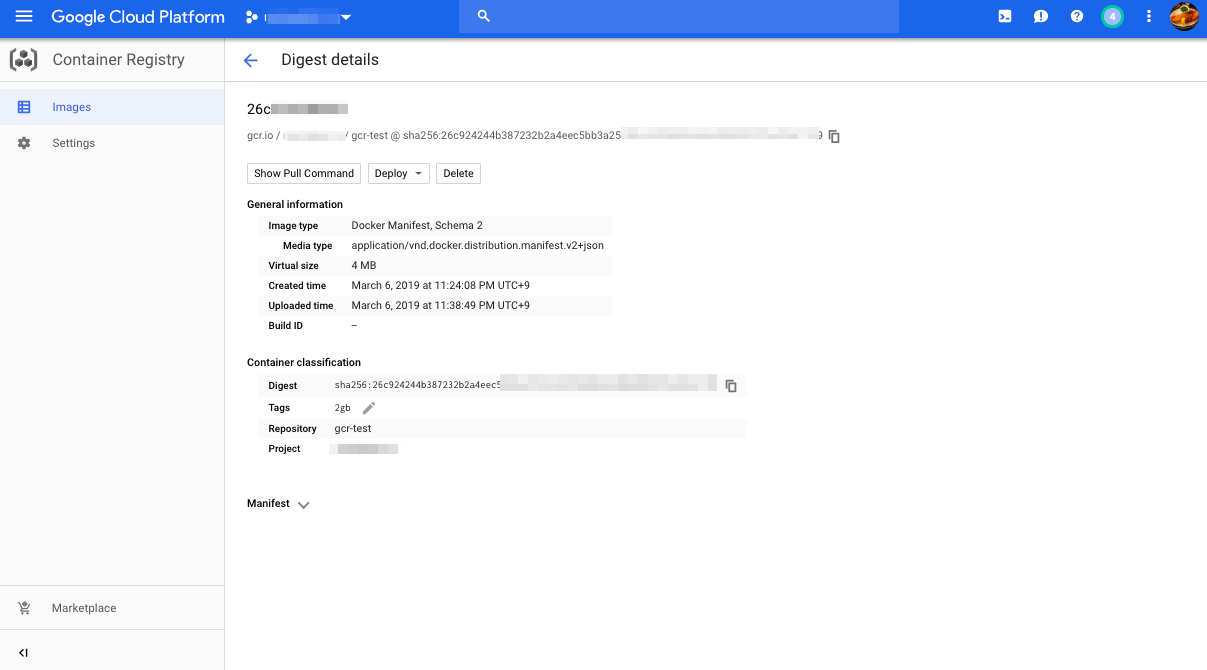Focus the top search bar field
Image resolution: width=1207 pixels, height=670 pixels.
click(x=679, y=16)
